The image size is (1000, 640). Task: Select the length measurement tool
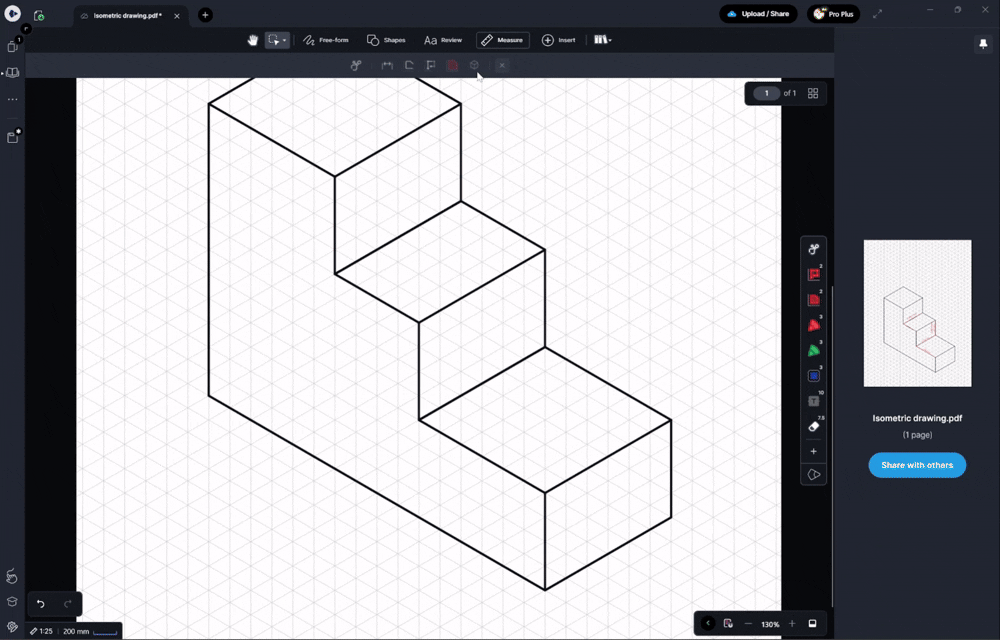click(x=387, y=65)
